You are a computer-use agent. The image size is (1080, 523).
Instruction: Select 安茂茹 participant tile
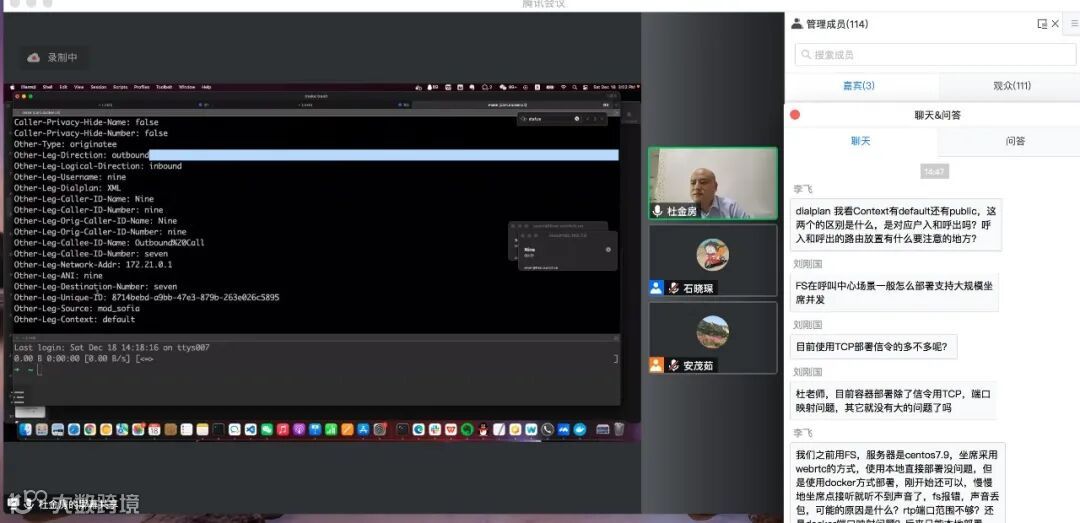pyautogui.click(x=713, y=338)
